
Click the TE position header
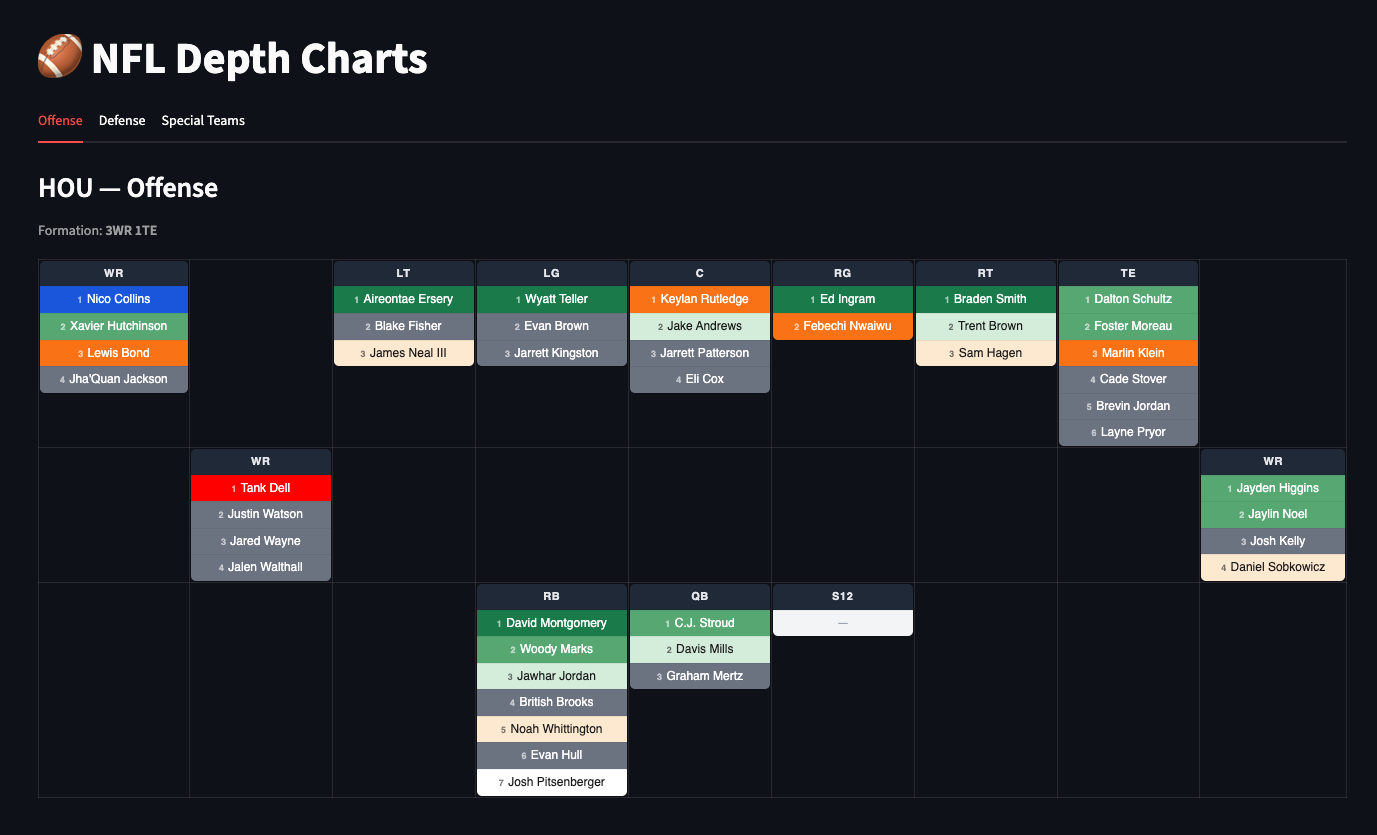[x=1128, y=273]
